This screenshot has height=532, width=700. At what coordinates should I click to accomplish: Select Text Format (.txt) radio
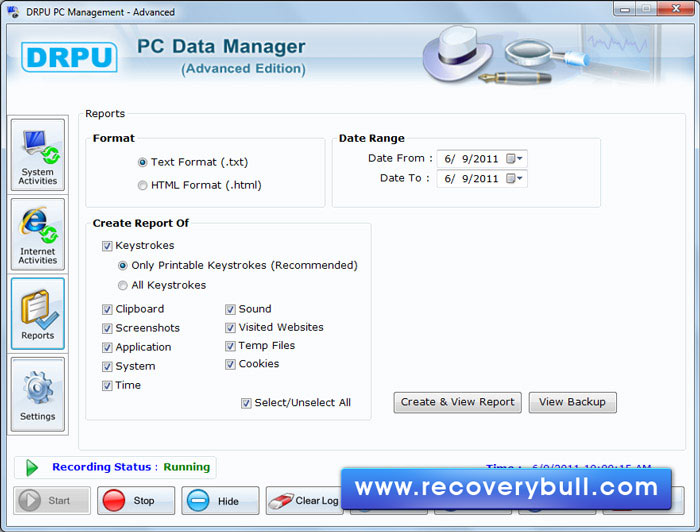click(142, 162)
